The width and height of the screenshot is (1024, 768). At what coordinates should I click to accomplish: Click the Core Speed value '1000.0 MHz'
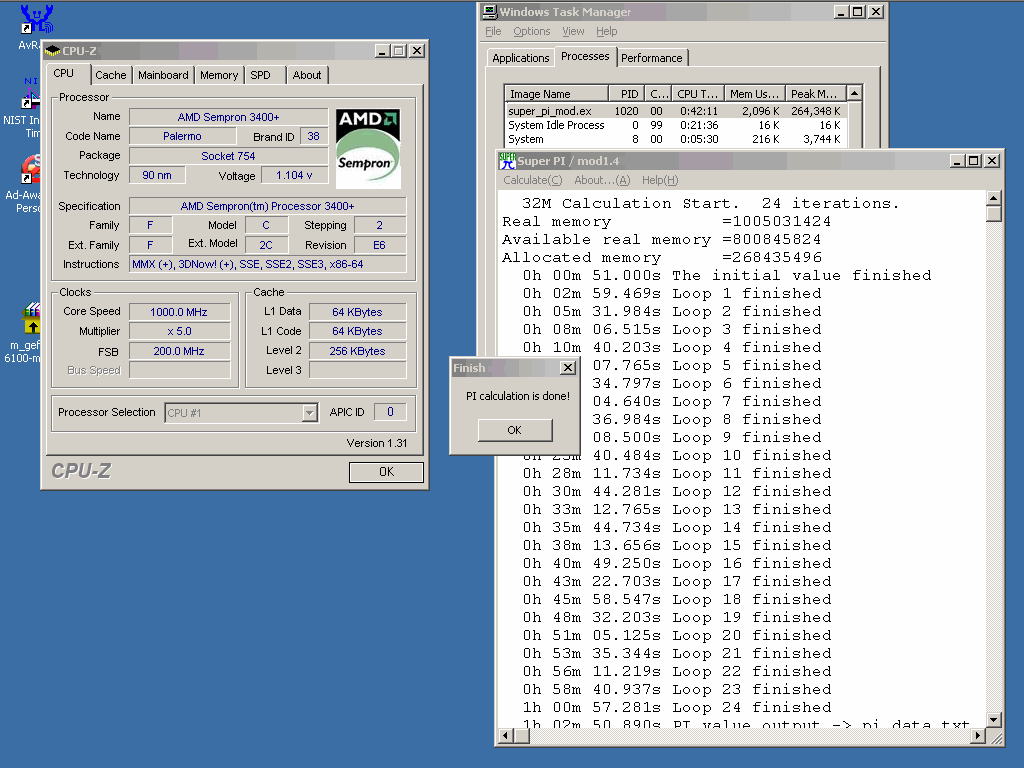(179, 312)
